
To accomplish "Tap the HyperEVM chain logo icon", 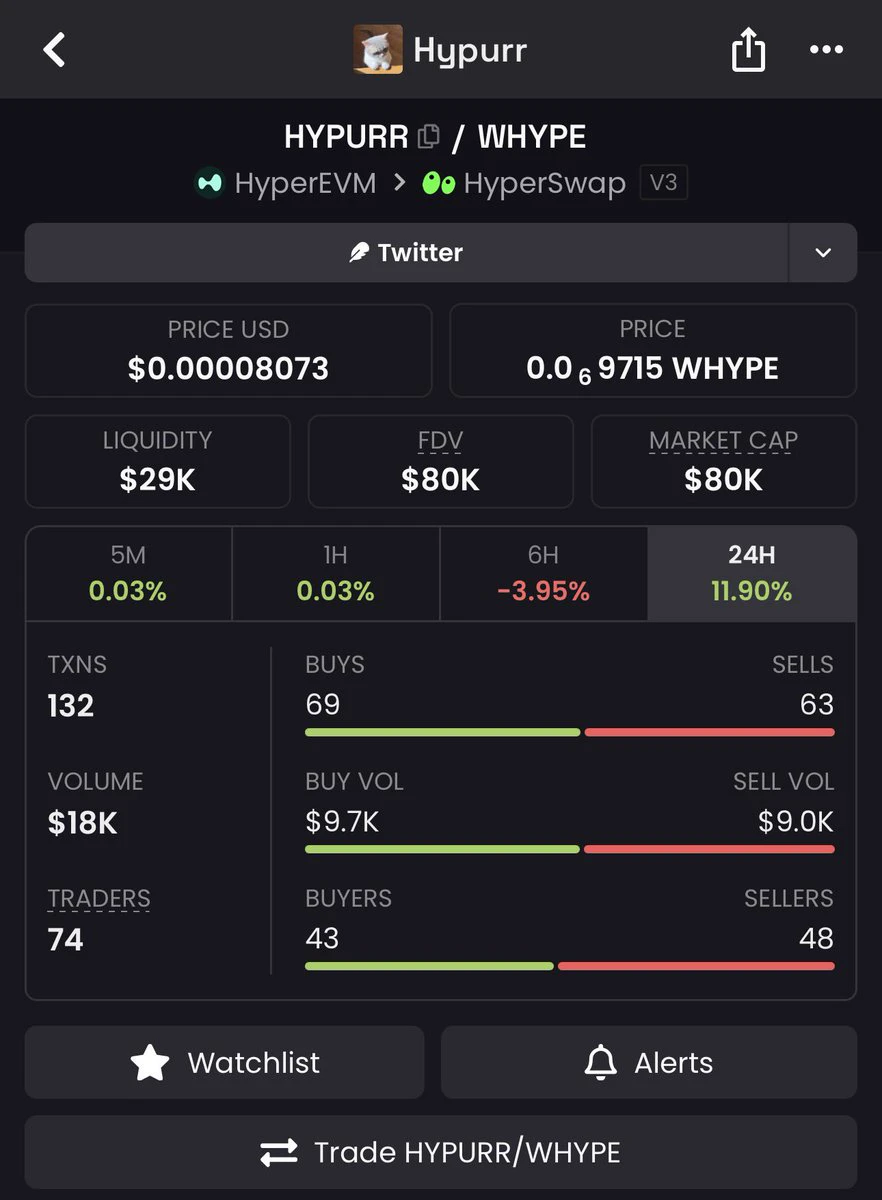I will click(x=210, y=184).
